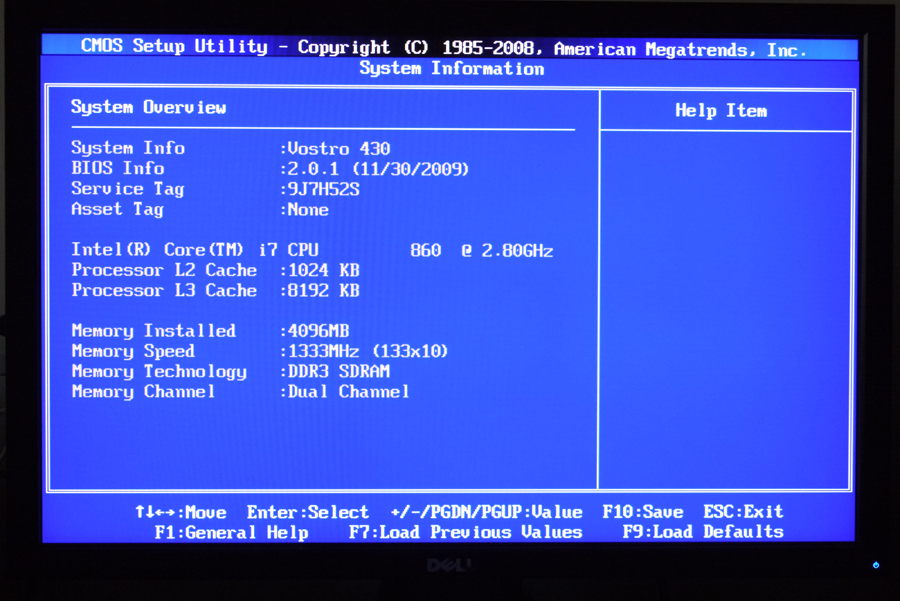Click the +/-/PGDN/PGUP:Value hint
The height and width of the screenshot is (601, 900).
[x=487, y=512]
